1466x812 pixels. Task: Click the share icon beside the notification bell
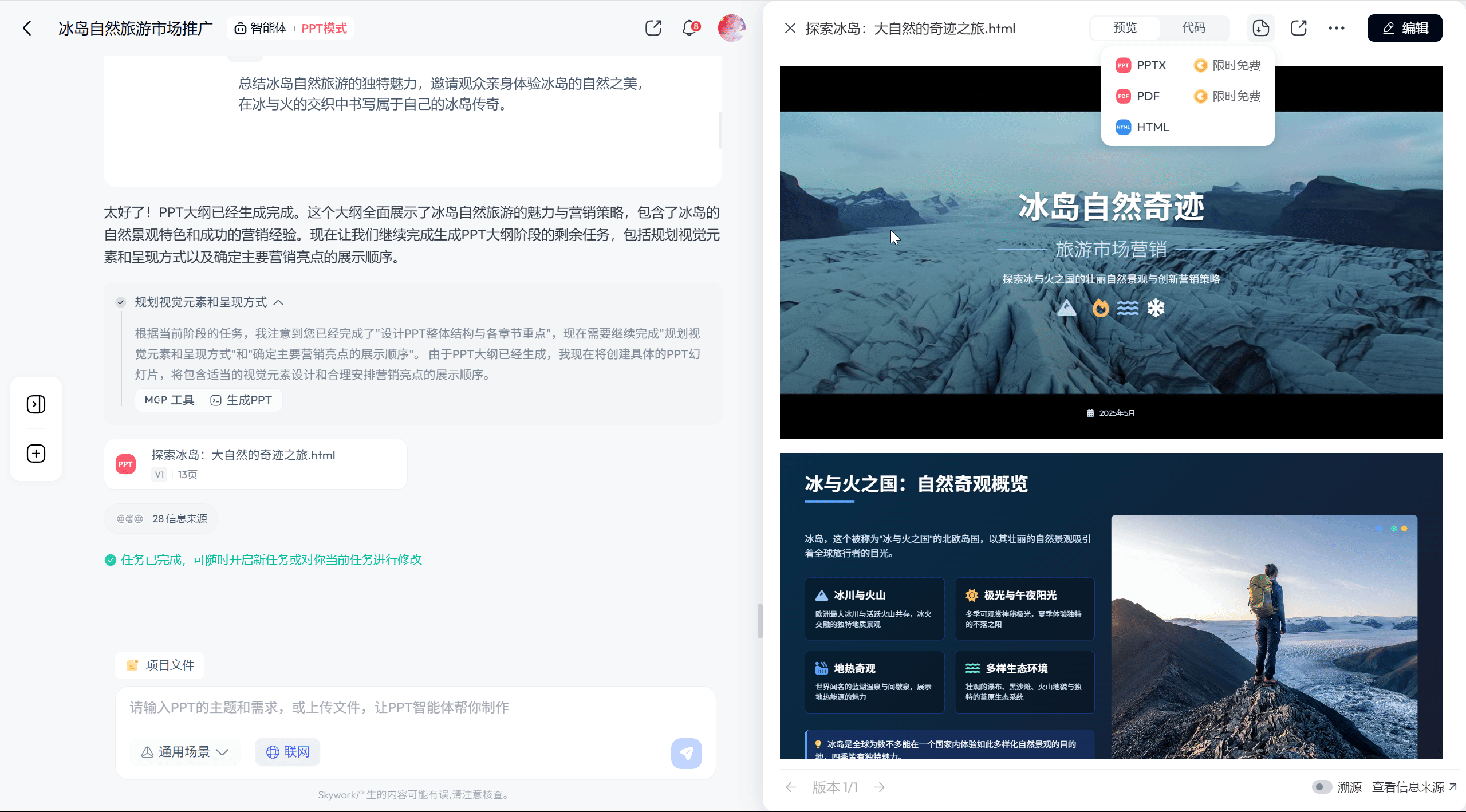[x=653, y=27]
